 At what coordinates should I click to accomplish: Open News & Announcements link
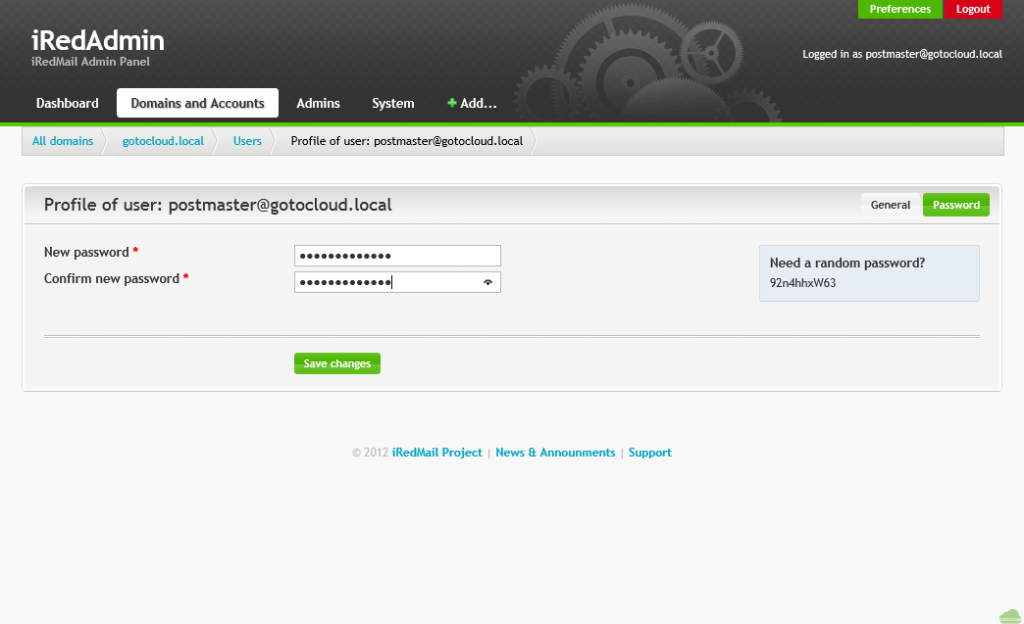tap(555, 453)
